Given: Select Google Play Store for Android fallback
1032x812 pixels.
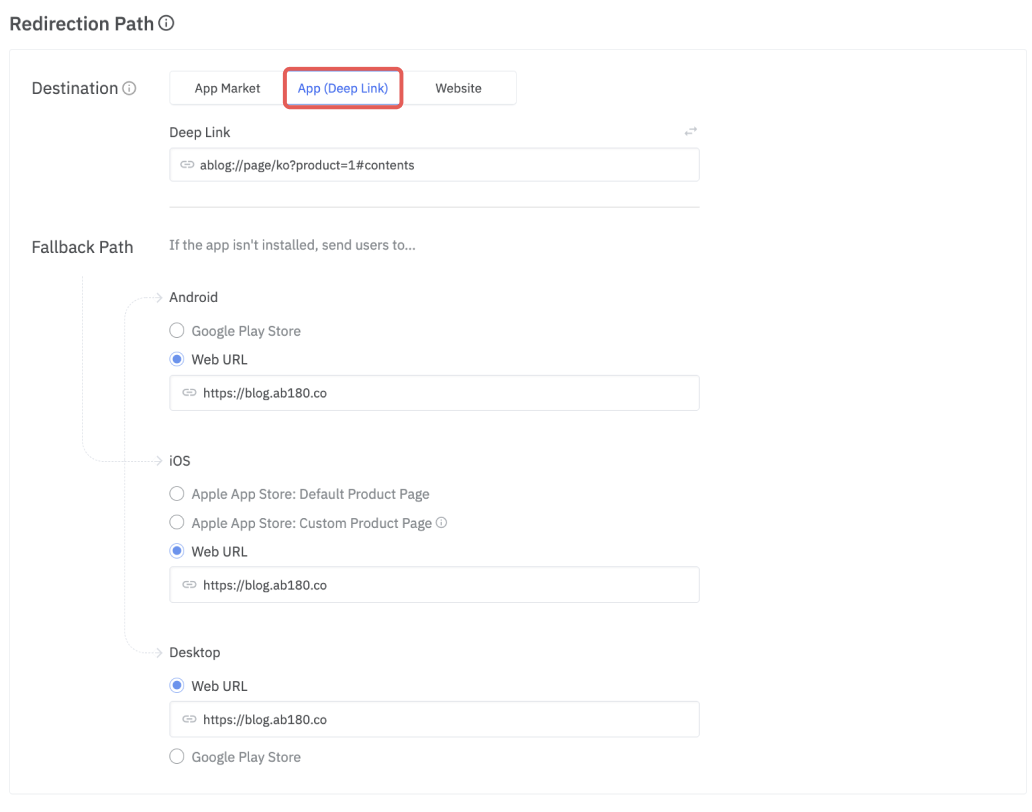Looking at the screenshot, I should (177, 331).
